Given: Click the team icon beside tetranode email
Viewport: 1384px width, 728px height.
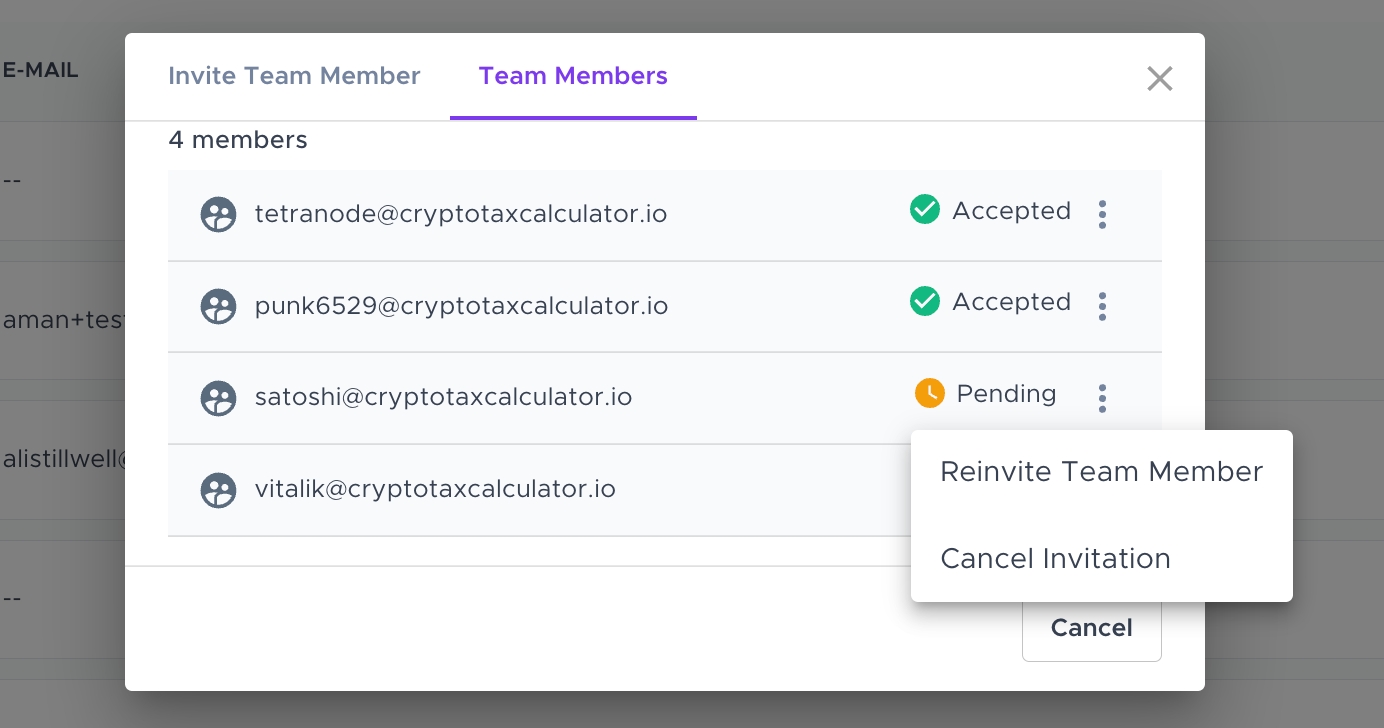Looking at the screenshot, I should click(x=219, y=215).
